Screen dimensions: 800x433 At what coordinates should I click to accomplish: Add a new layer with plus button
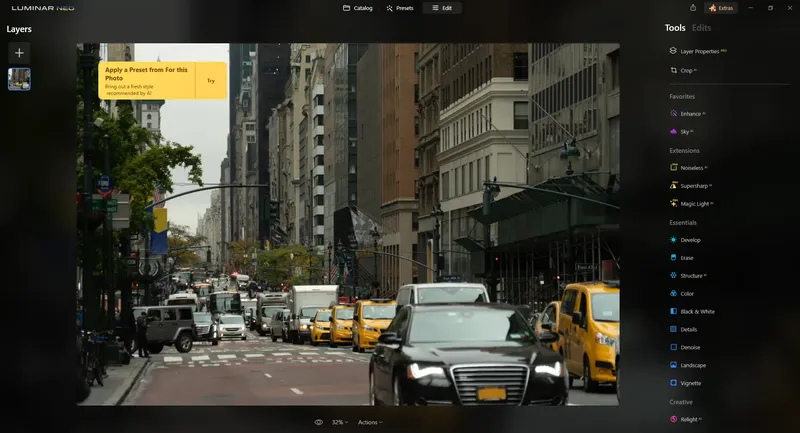(x=19, y=53)
